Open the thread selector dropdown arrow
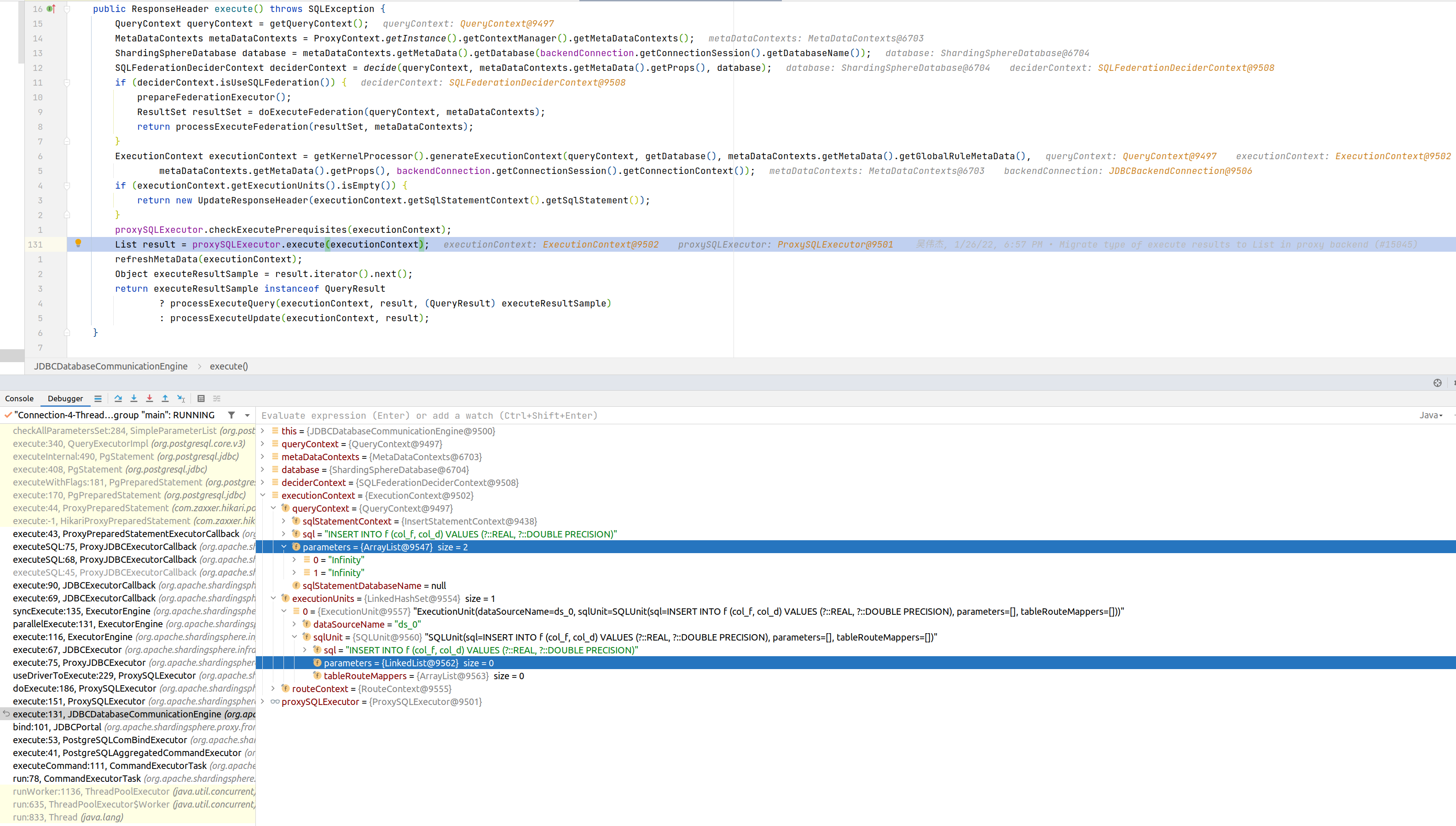 [247, 415]
